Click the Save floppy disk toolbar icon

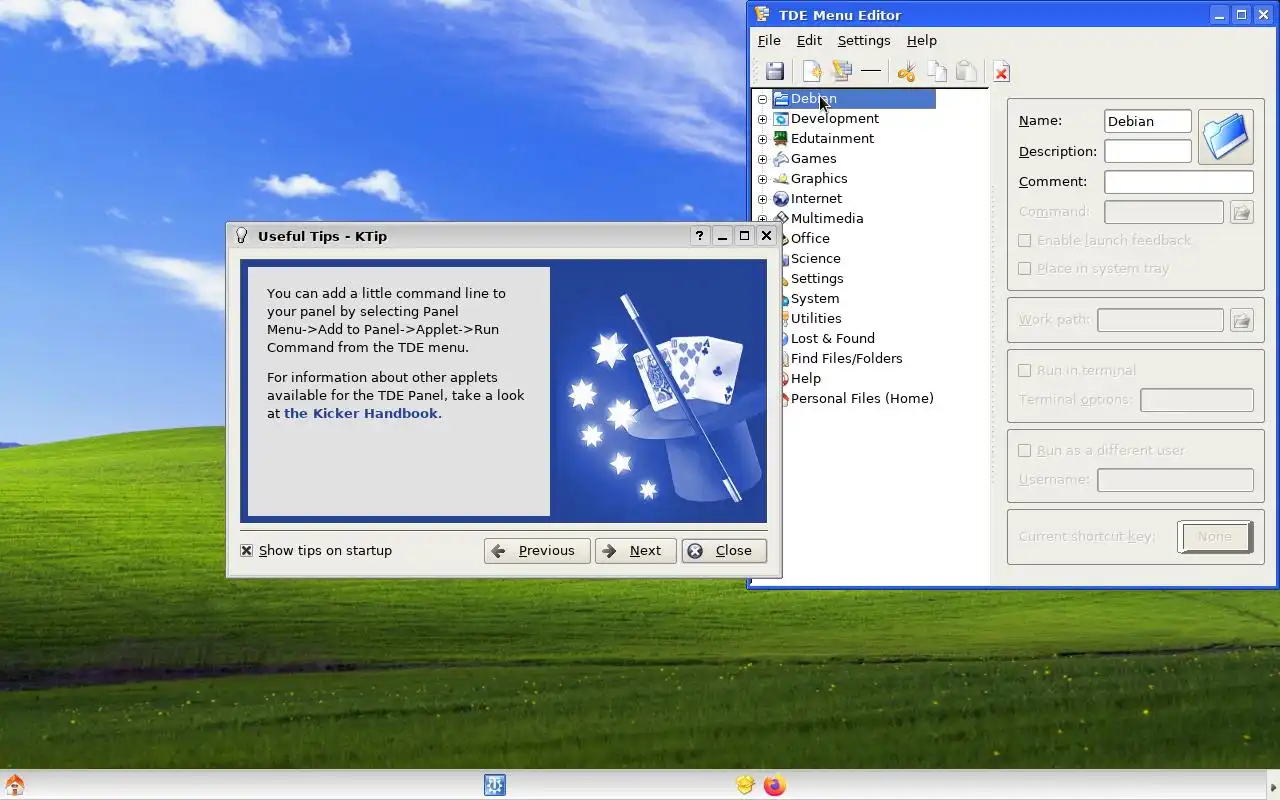[775, 71]
